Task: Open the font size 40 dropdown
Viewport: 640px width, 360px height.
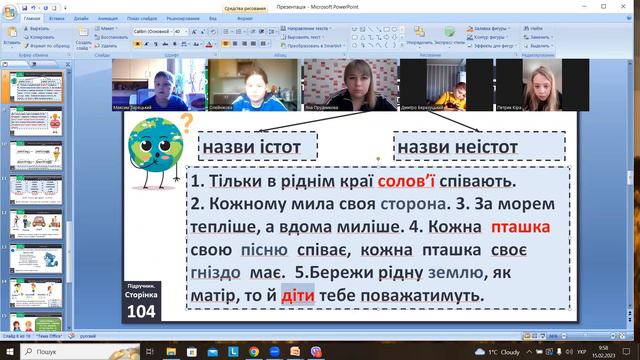Action: [x=187, y=31]
